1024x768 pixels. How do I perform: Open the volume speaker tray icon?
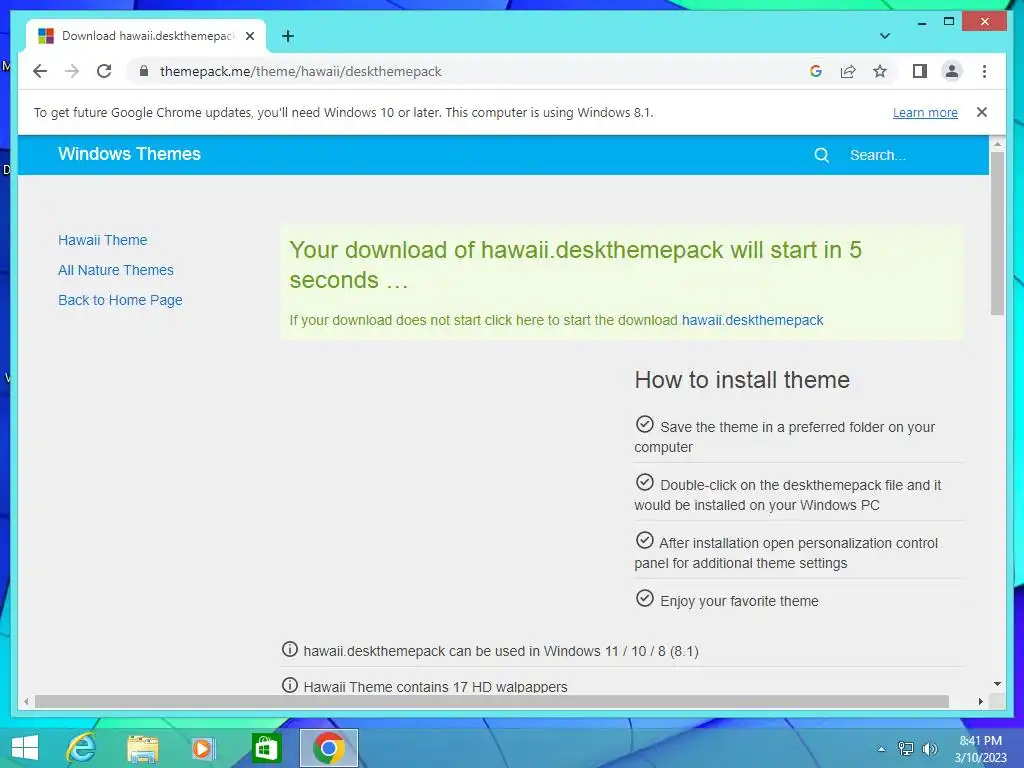pyautogui.click(x=929, y=748)
